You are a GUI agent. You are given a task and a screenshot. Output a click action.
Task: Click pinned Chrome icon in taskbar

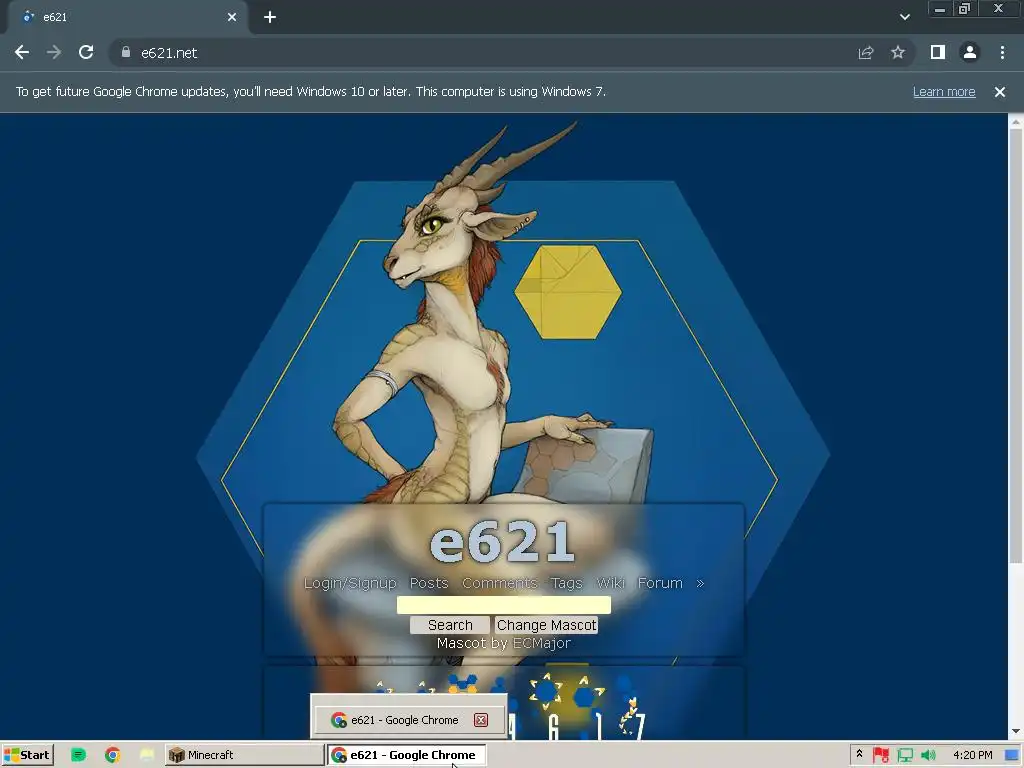tap(113, 755)
